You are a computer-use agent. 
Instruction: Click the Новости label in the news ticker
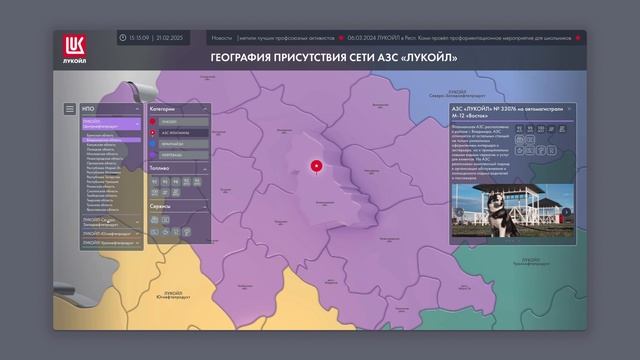tap(222, 38)
